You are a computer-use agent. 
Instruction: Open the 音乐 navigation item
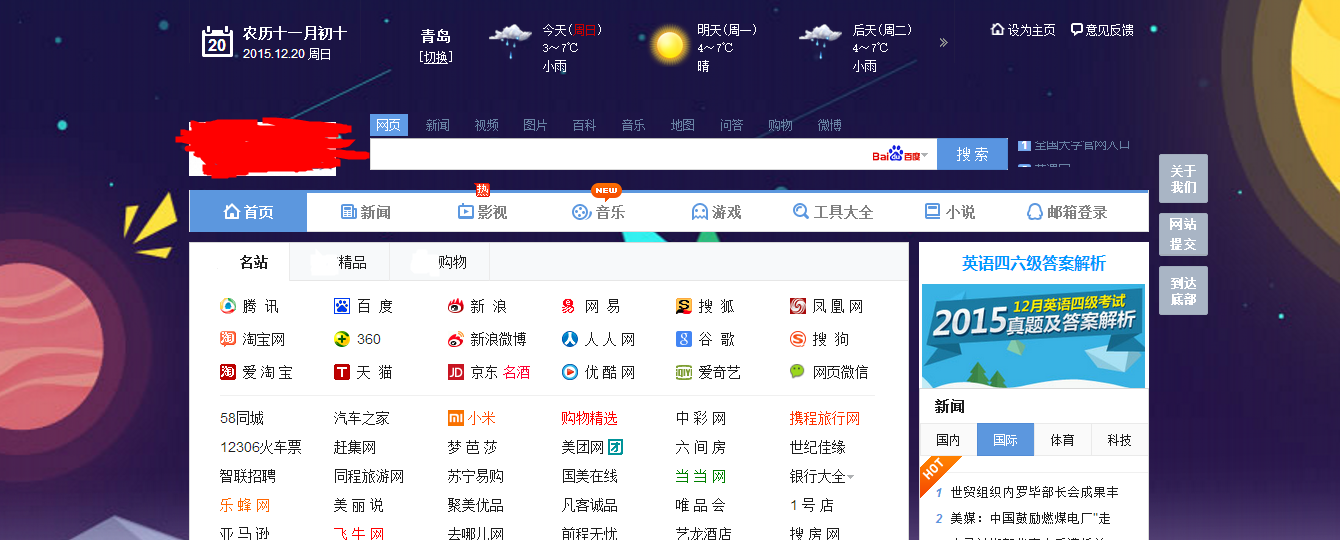coord(598,212)
